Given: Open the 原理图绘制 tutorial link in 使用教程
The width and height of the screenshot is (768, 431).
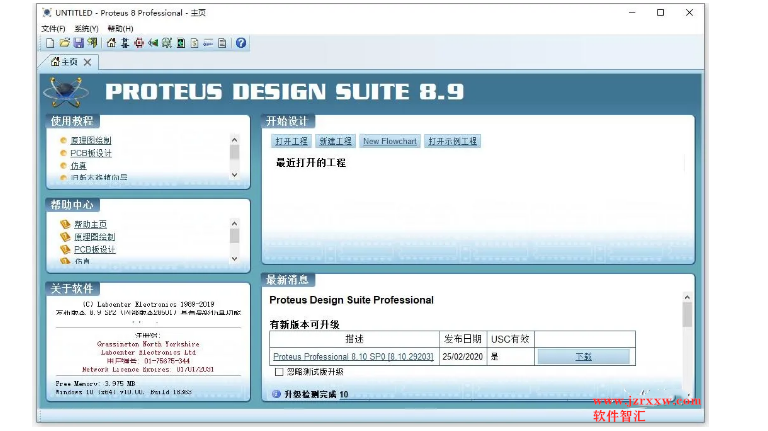Looking at the screenshot, I should tap(91, 141).
